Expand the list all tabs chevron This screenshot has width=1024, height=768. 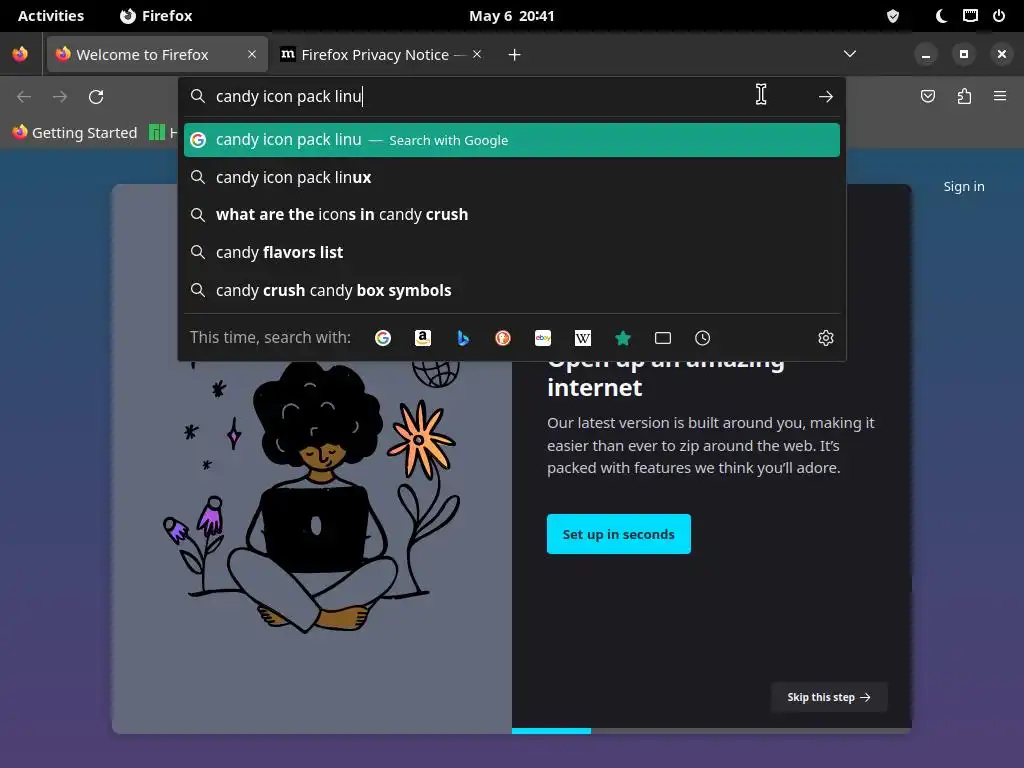[850, 54]
